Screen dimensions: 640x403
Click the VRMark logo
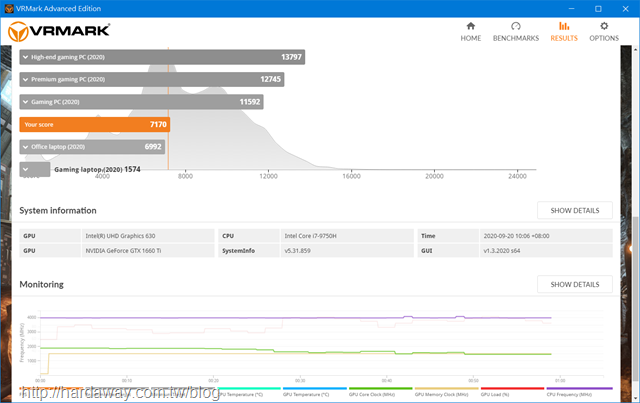tap(59, 31)
